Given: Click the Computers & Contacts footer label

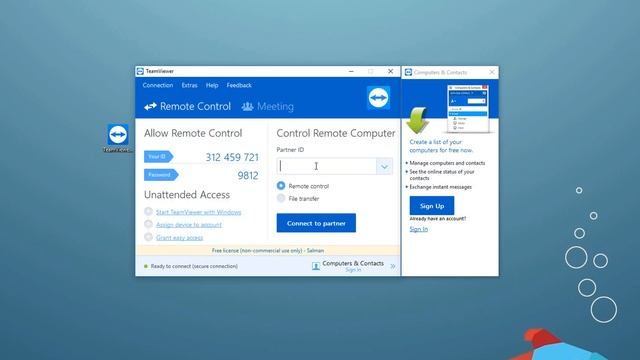Looking at the screenshot, I should 353,263.
